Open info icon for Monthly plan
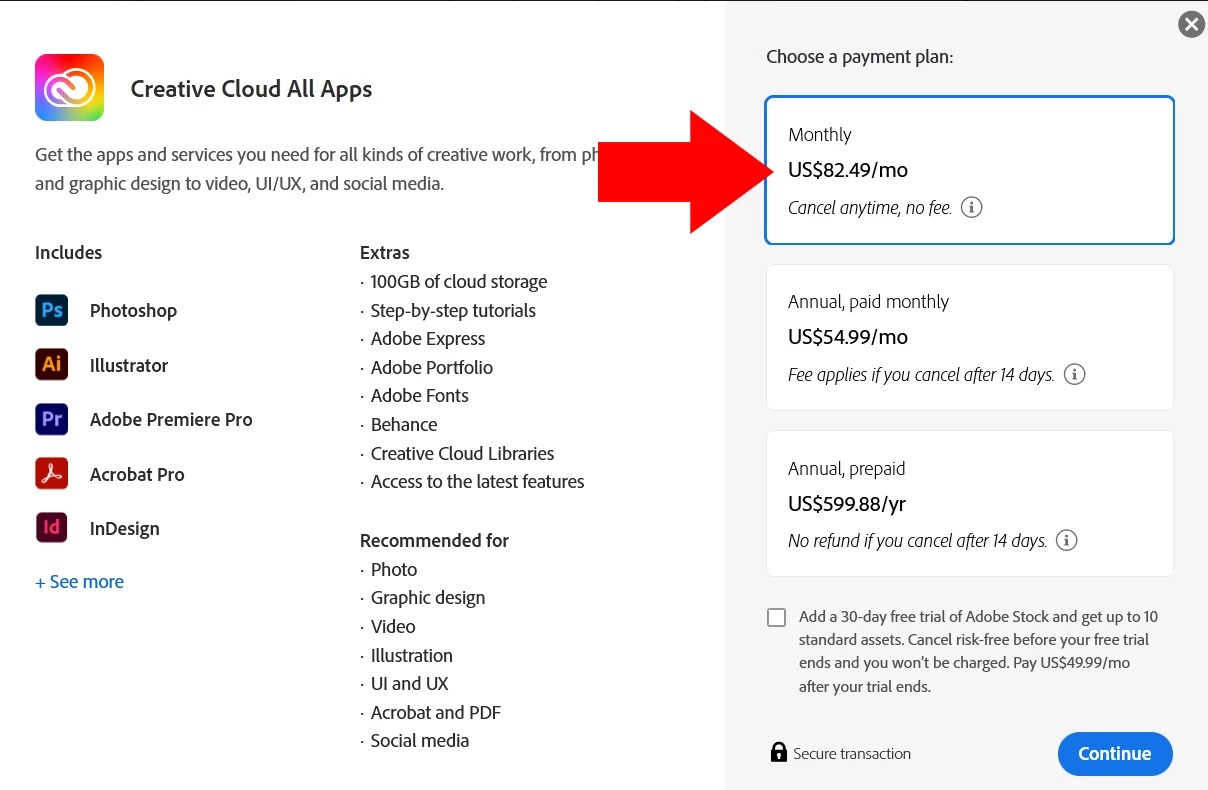The height and width of the screenshot is (790, 1208). pyautogui.click(x=972, y=208)
